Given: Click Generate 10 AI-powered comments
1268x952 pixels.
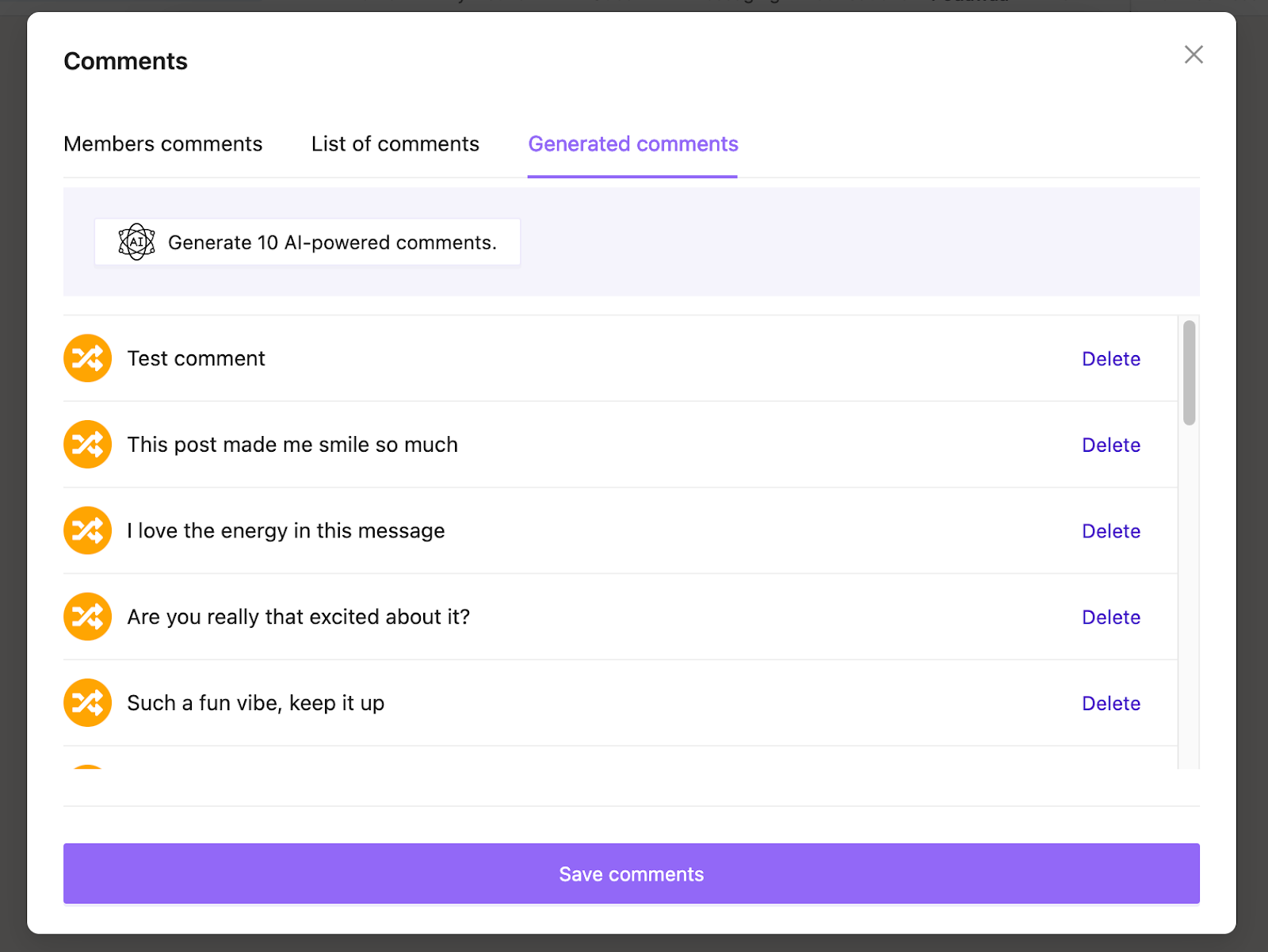Looking at the screenshot, I should pos(307,242).
